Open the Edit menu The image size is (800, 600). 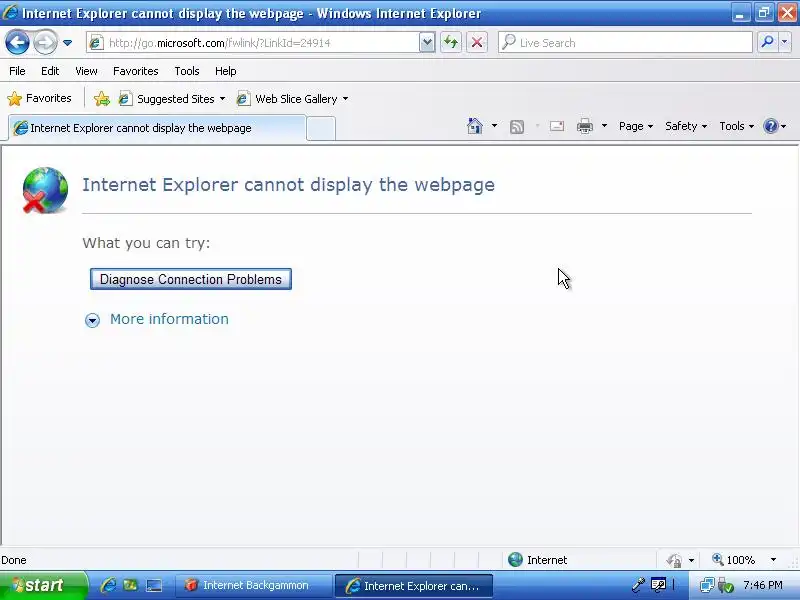click(50, 71)
